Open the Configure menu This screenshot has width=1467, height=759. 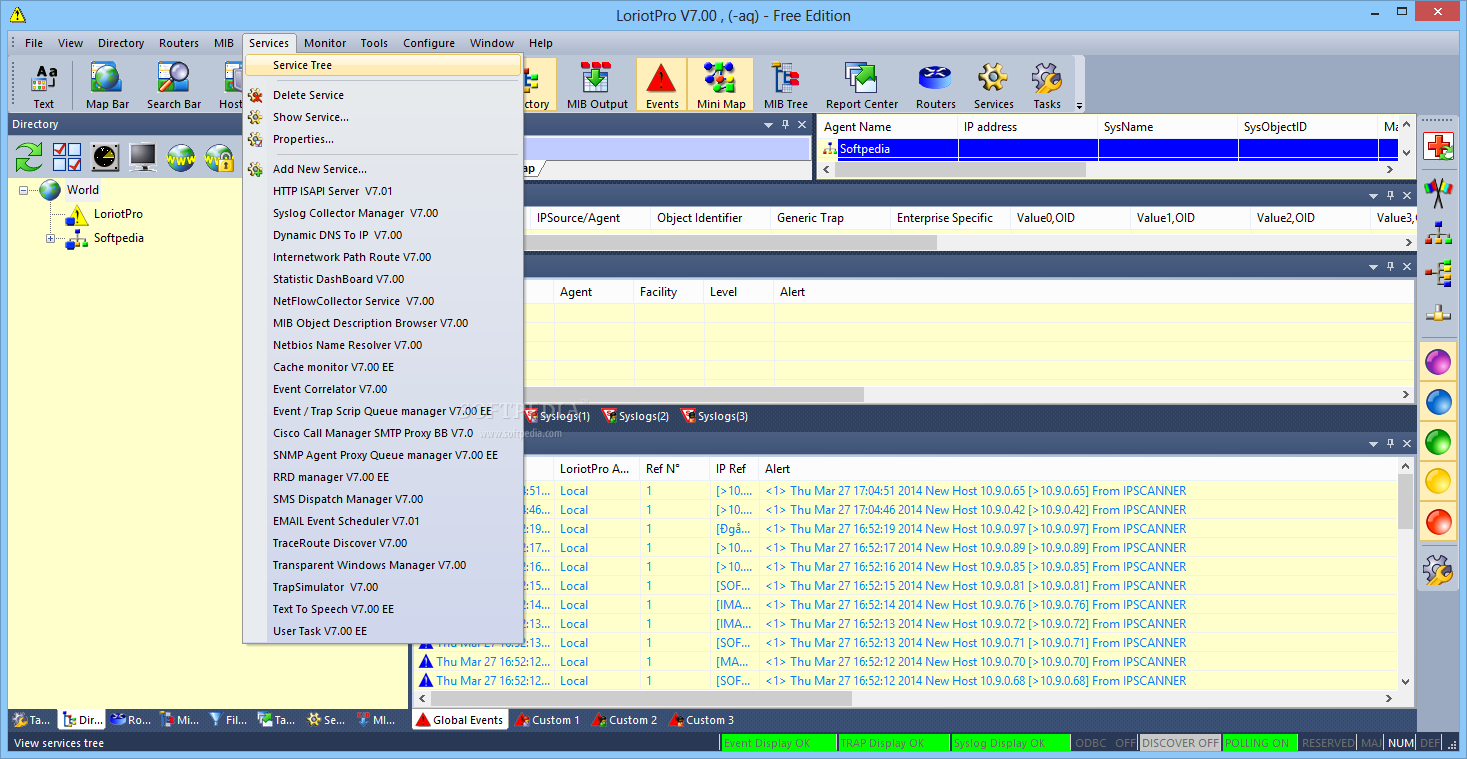coord(429,43)
